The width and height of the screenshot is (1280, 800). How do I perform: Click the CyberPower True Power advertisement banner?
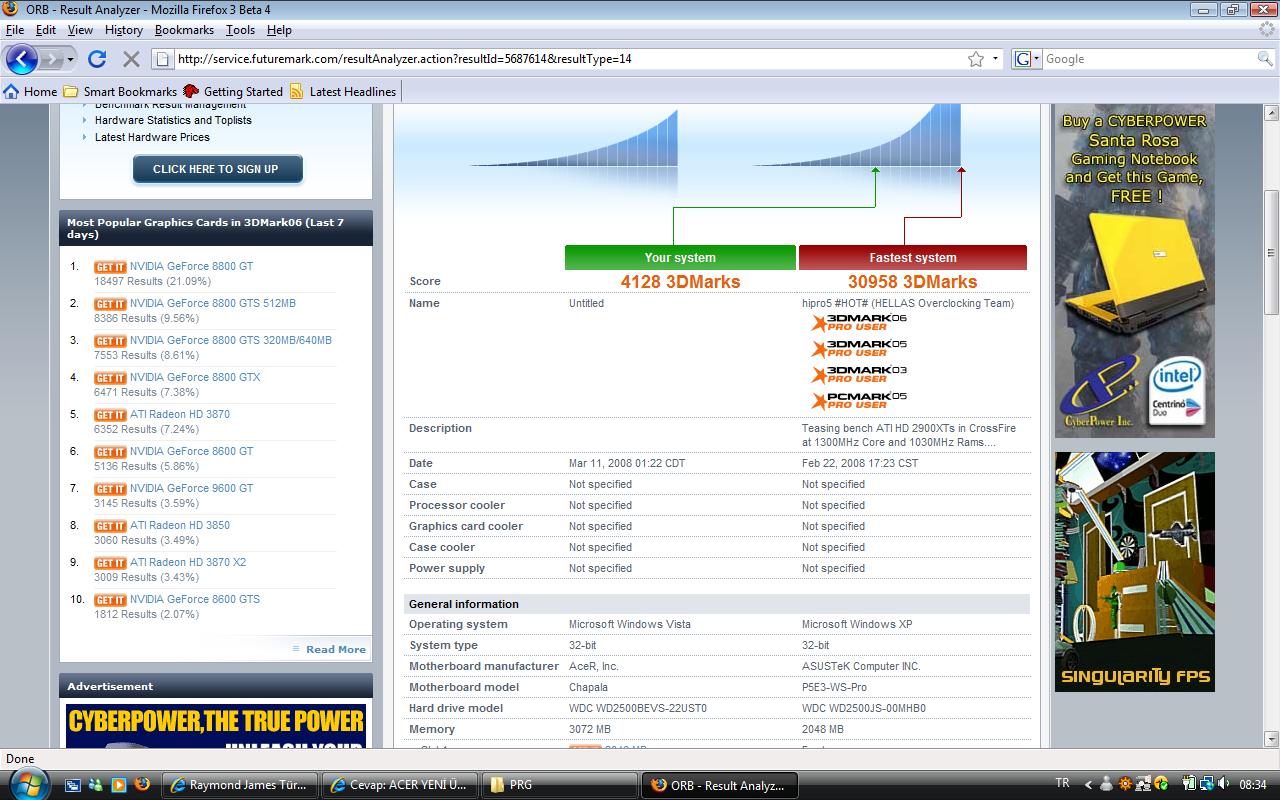(216, 726)
